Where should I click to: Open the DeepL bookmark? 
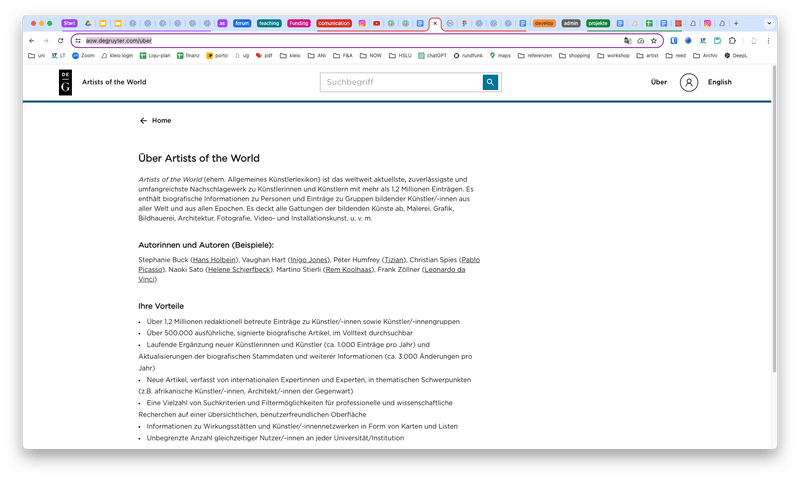coord(736,55)
